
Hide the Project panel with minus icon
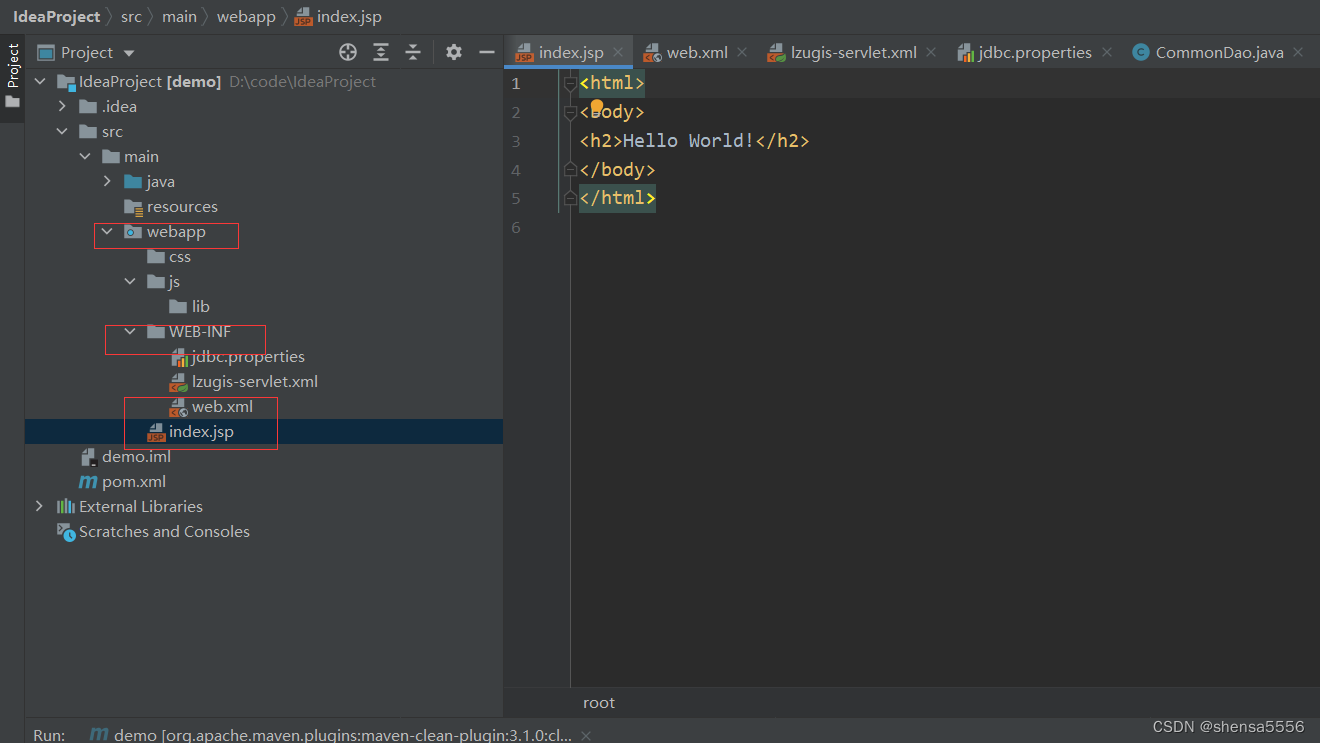point(487,52)
